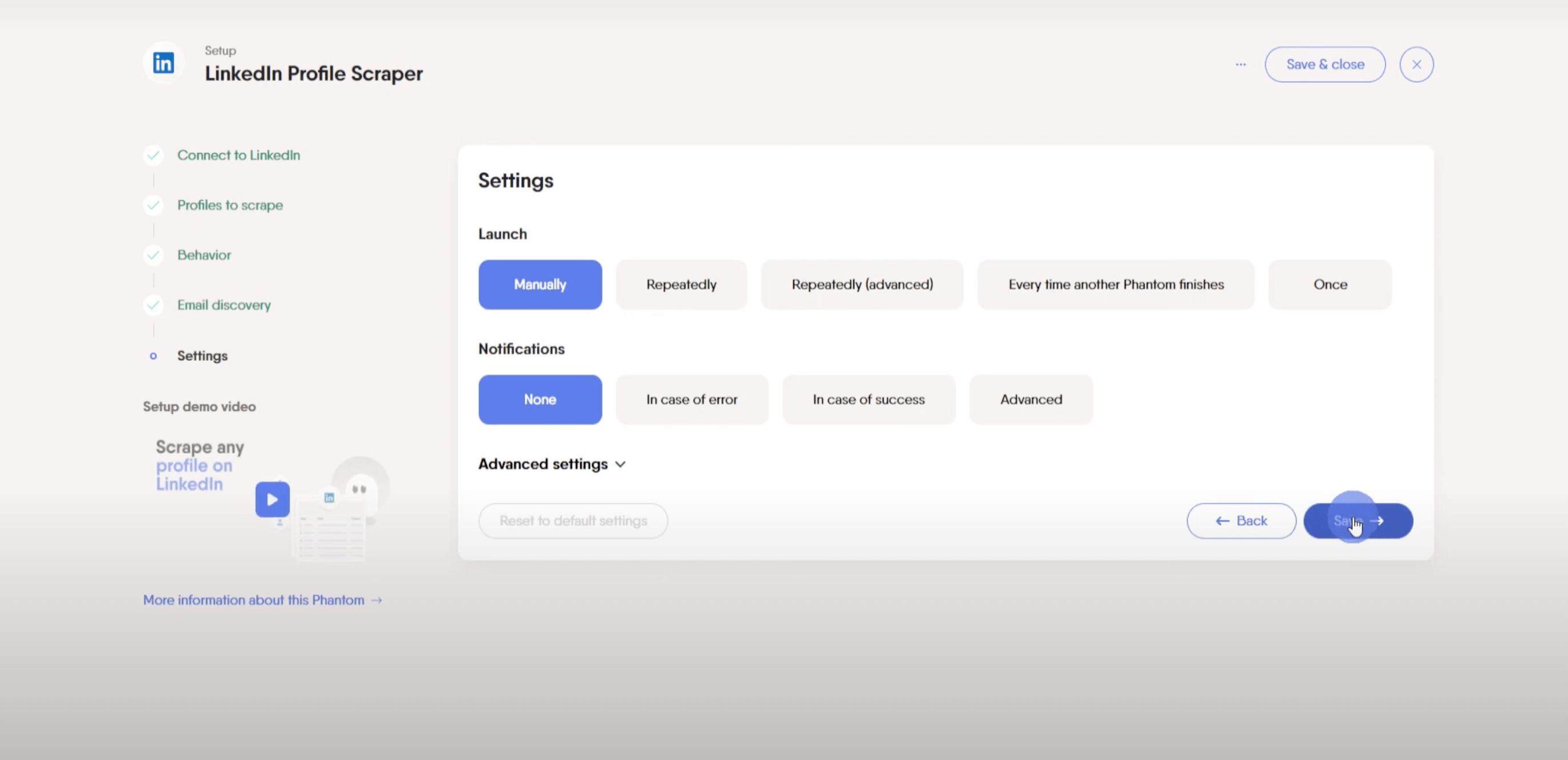This screenshot has height=760, width=1568.
Task: Click the LinkedIn logo icon
Action: click(x=163, y=63)
